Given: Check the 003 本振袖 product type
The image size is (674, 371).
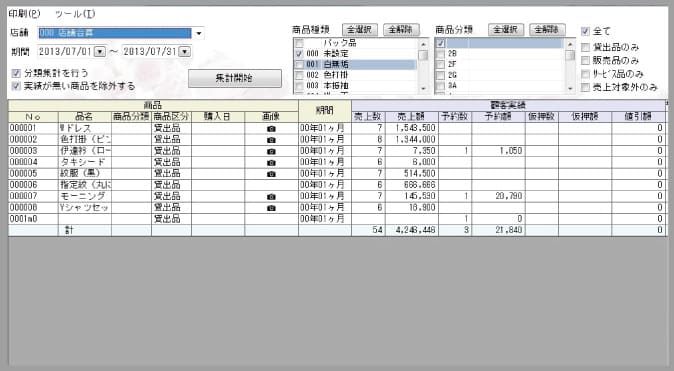Looking at the screenshot, I should point(300,86).
